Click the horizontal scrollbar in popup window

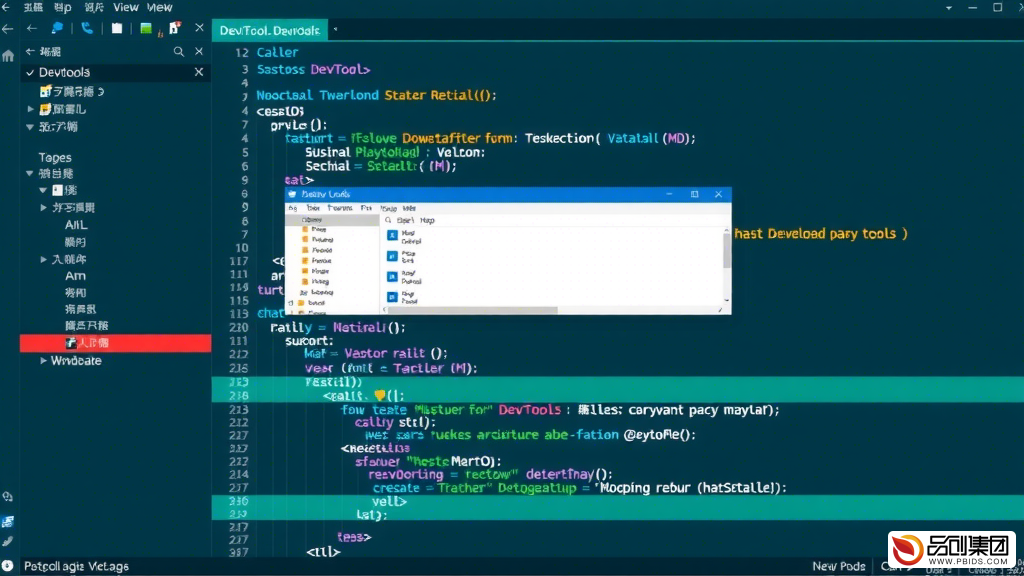[473, 310]
